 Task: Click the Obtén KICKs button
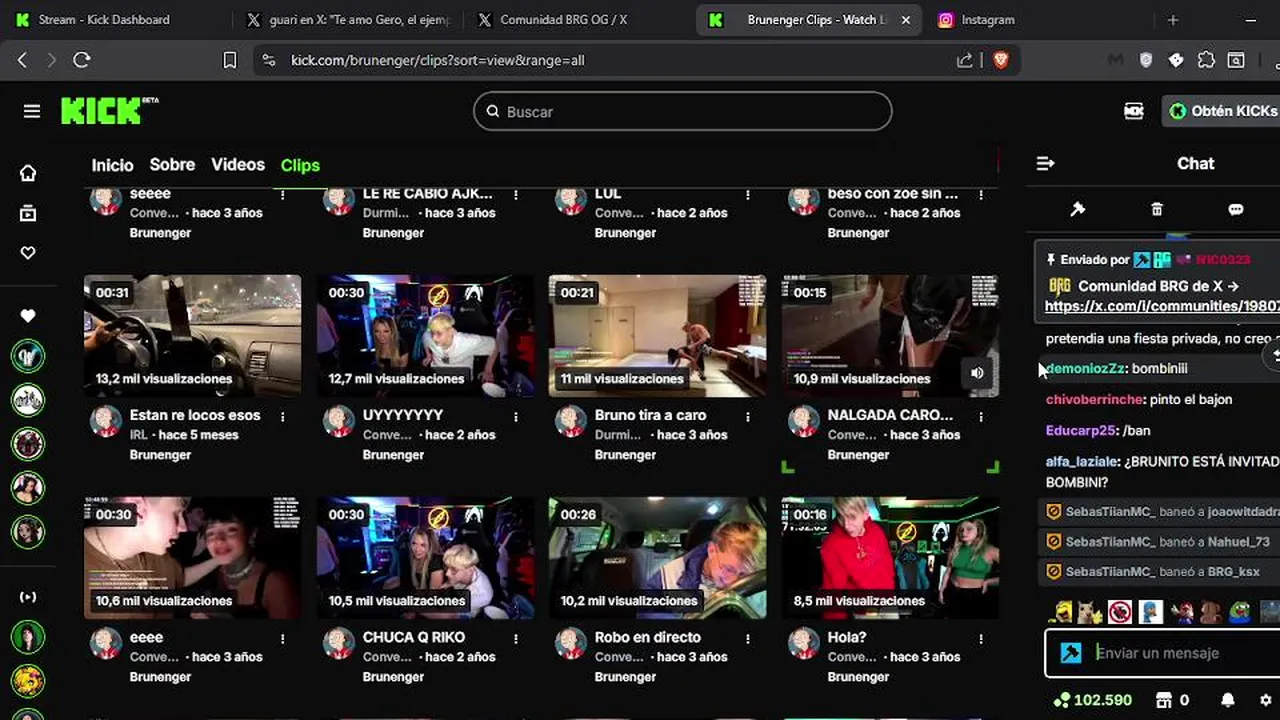(x=1223, y=111)
